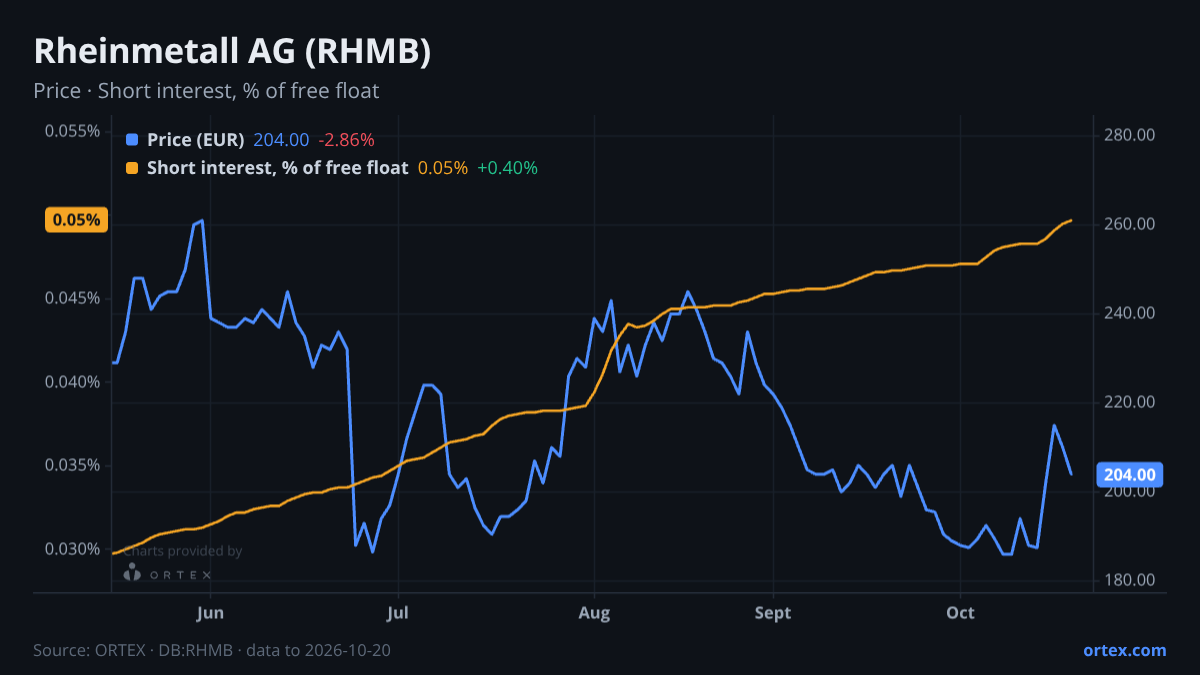Select the 'Short interest, % of free float' legend label
Viewport: 1200px width, 675px height.
[277, 168]
